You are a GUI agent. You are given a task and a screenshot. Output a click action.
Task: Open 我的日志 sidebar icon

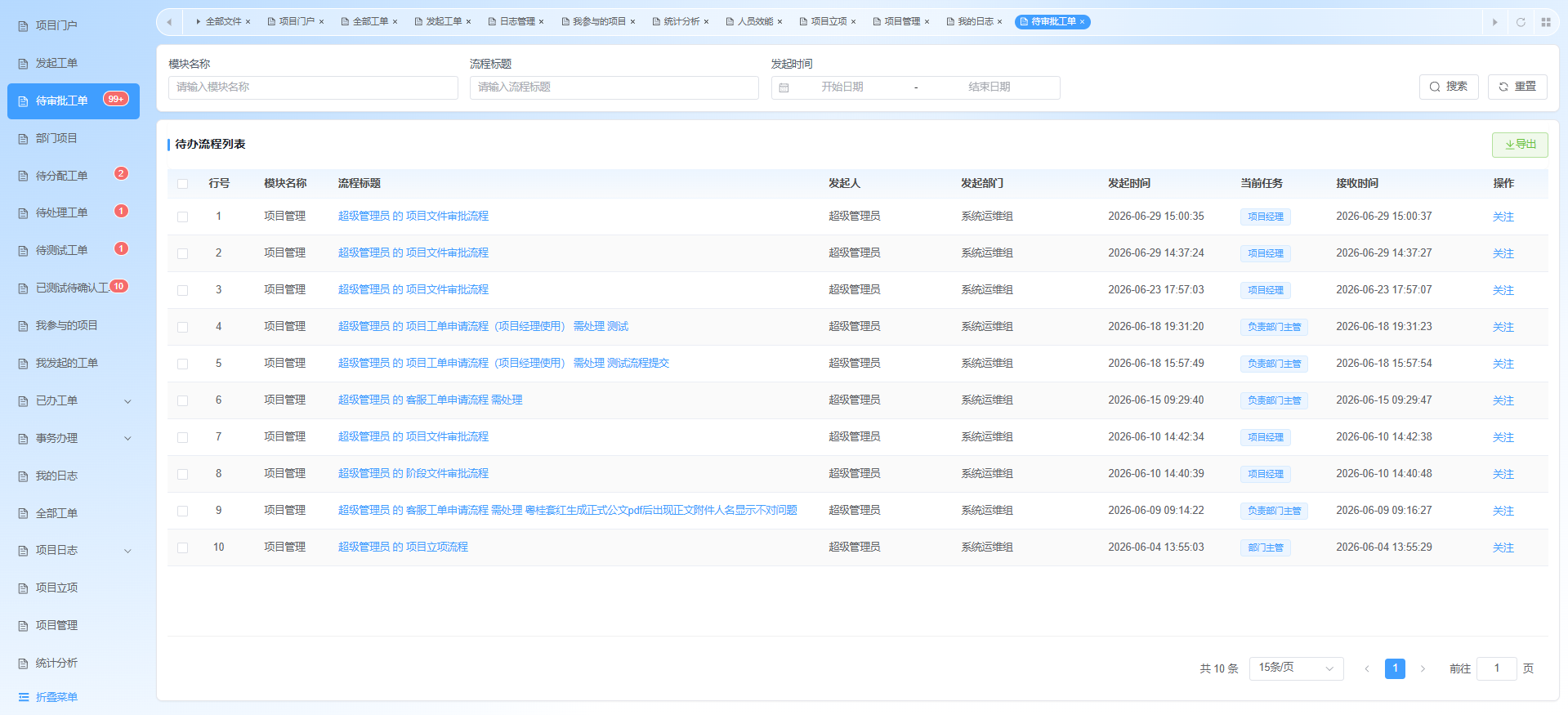(23, 476)
